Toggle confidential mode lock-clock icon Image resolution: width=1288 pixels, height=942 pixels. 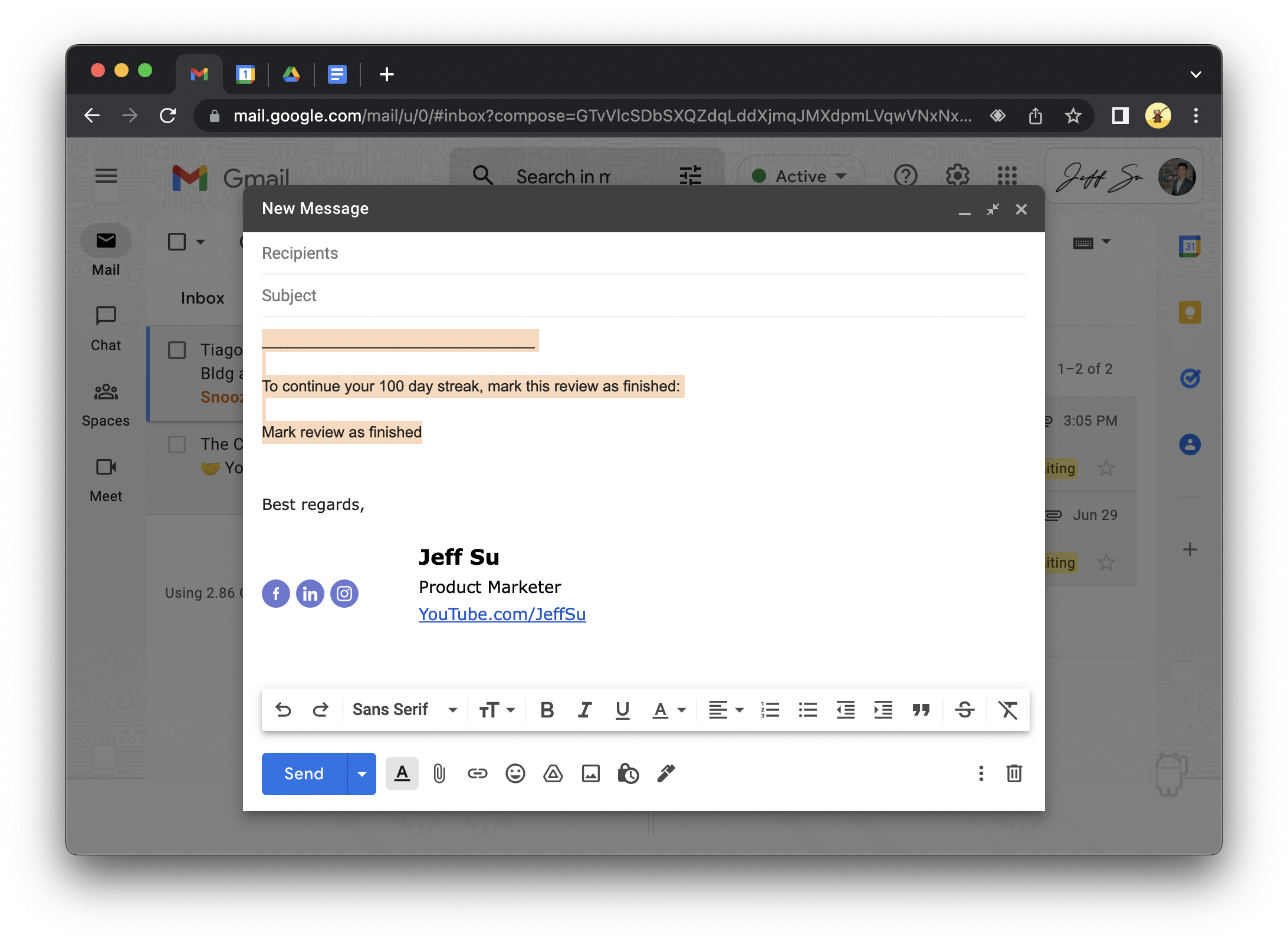pos(628,773)
